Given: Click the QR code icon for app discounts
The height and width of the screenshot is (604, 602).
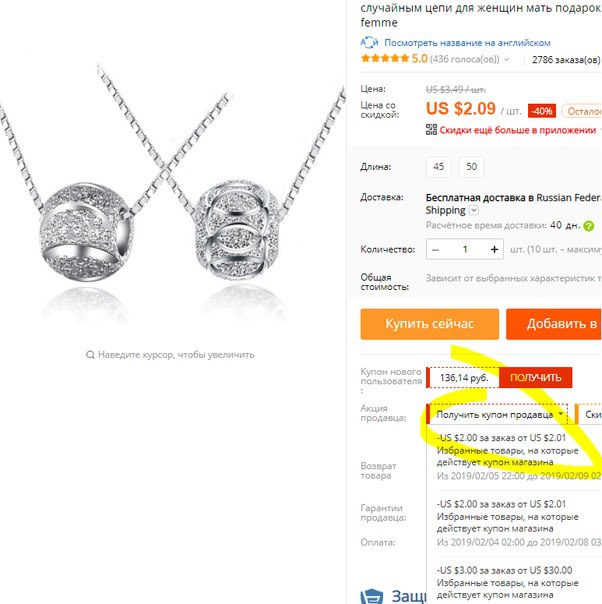Looking at the screenshot, I should tap(431, 129).
